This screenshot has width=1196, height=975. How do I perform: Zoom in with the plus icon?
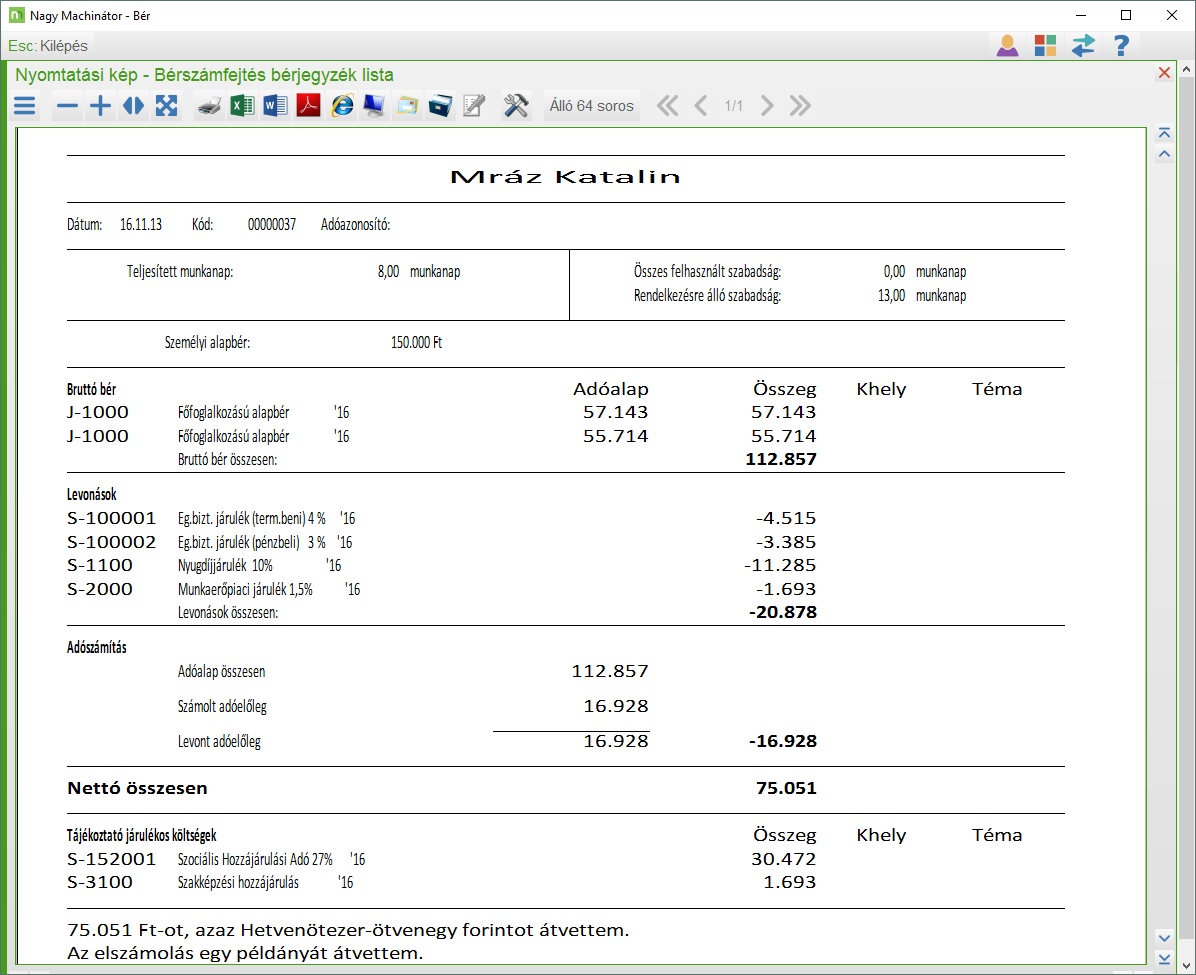[100, 106]
